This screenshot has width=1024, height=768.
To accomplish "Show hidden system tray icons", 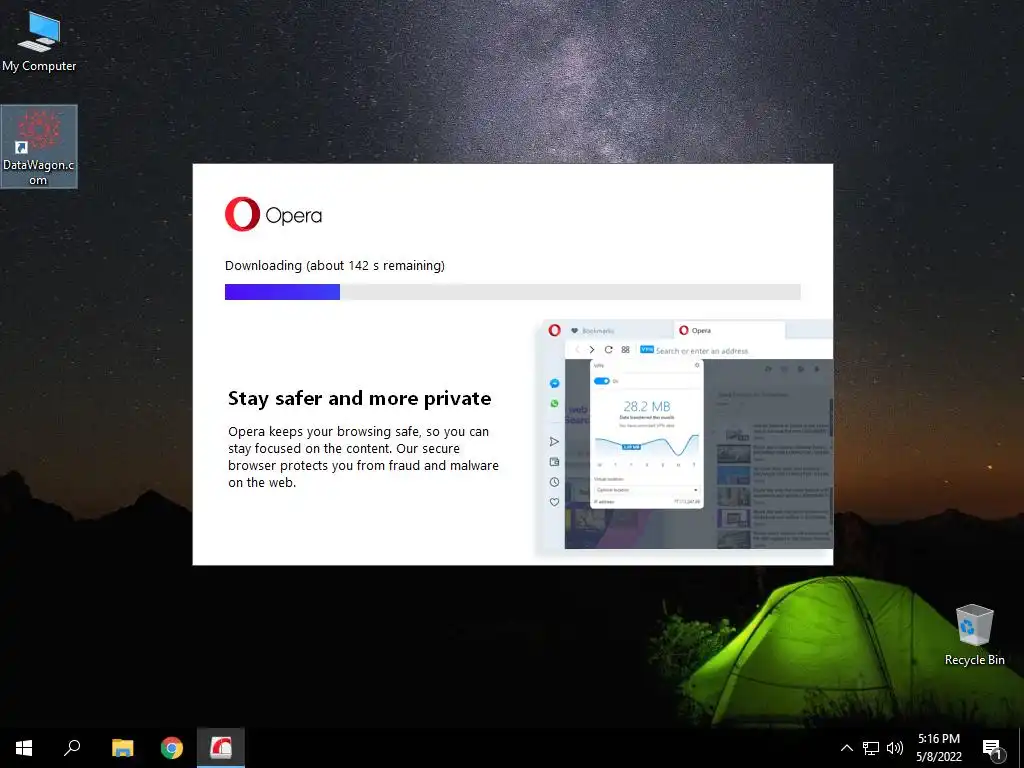I will click(x=846, y=748).
